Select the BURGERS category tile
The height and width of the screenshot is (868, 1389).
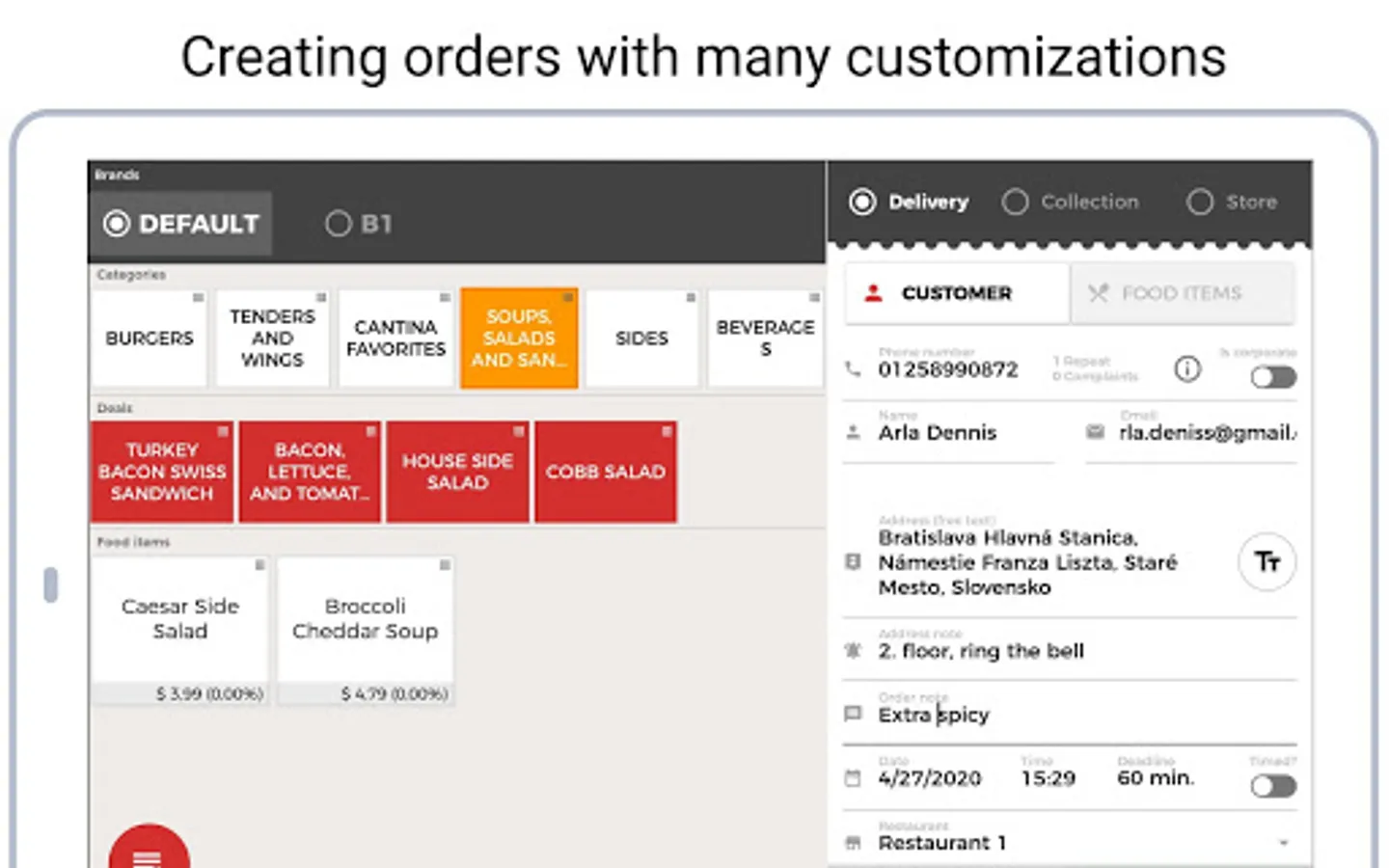tap(150, 339)
